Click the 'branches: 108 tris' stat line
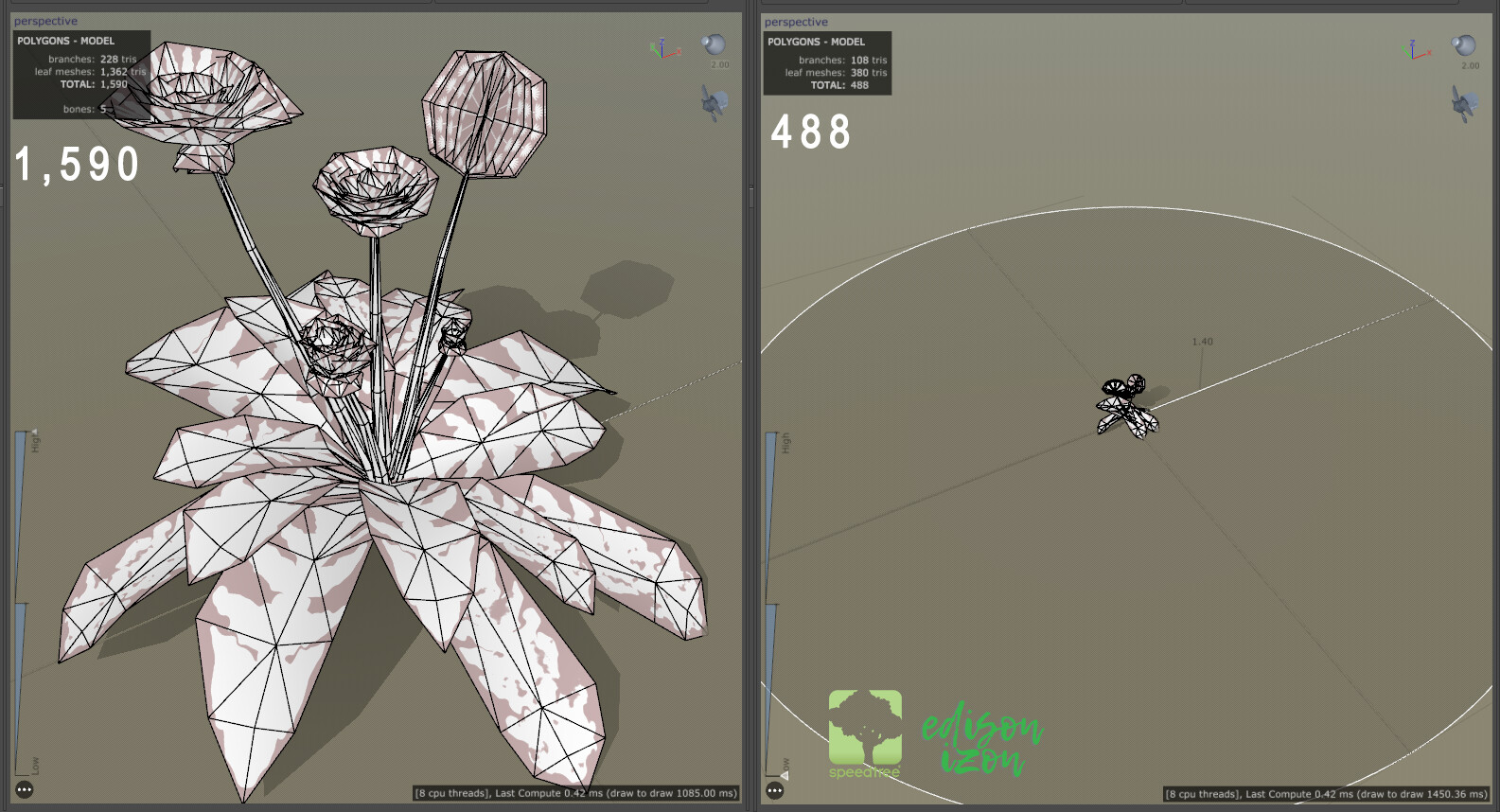Viewport: 1500px width, 812px height. tap(842, 60)
